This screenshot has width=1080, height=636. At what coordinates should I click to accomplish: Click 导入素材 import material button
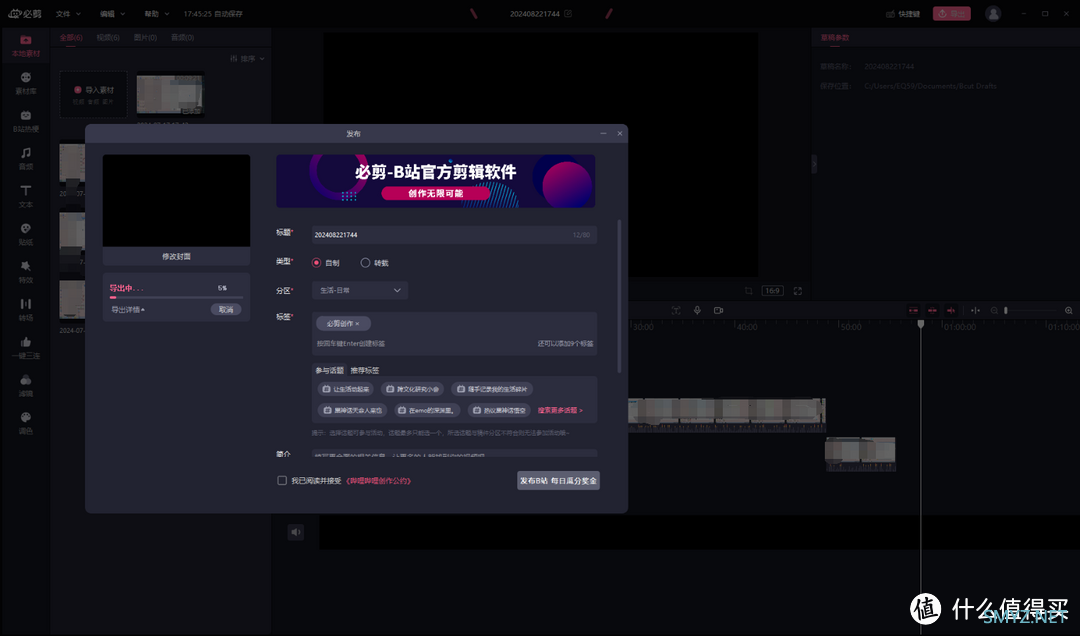(94, 94)
